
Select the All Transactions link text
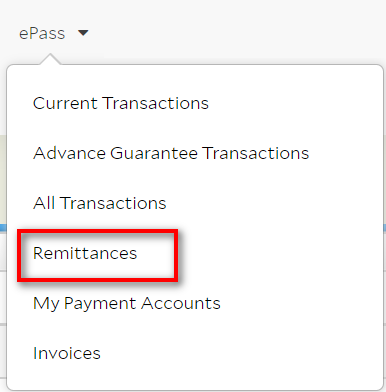tap(99, 203)
